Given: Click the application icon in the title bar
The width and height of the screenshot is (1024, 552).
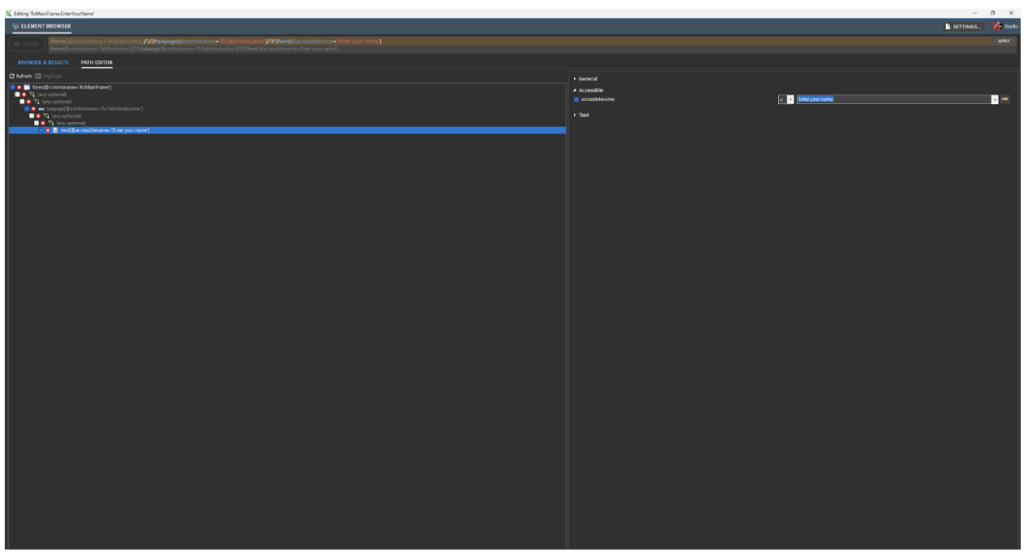Looking at the screenshot, I should [8, 13].
